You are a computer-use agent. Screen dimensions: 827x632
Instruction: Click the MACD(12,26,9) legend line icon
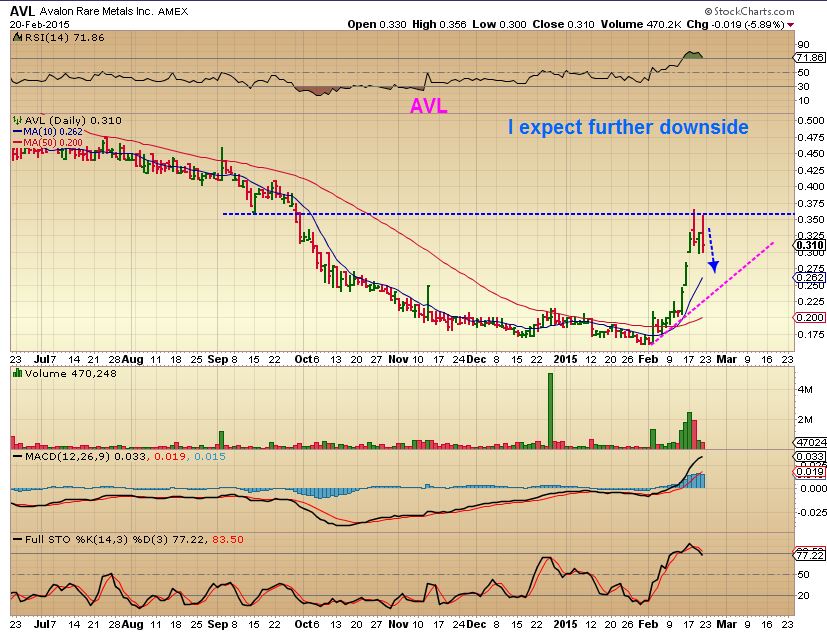15,458
